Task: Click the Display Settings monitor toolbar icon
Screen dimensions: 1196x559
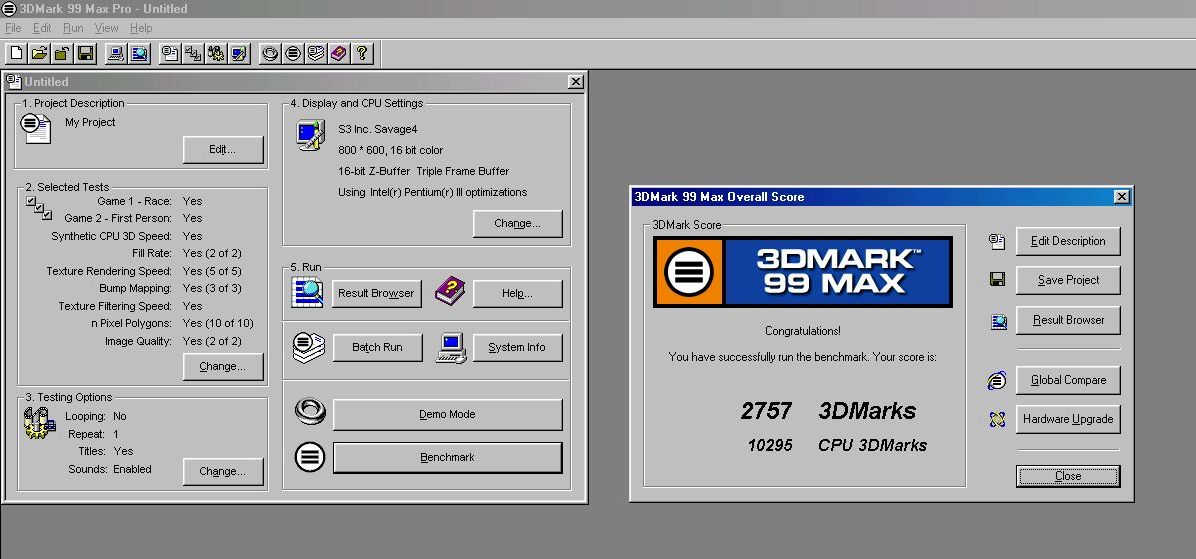Action: (x=240, y=53)
